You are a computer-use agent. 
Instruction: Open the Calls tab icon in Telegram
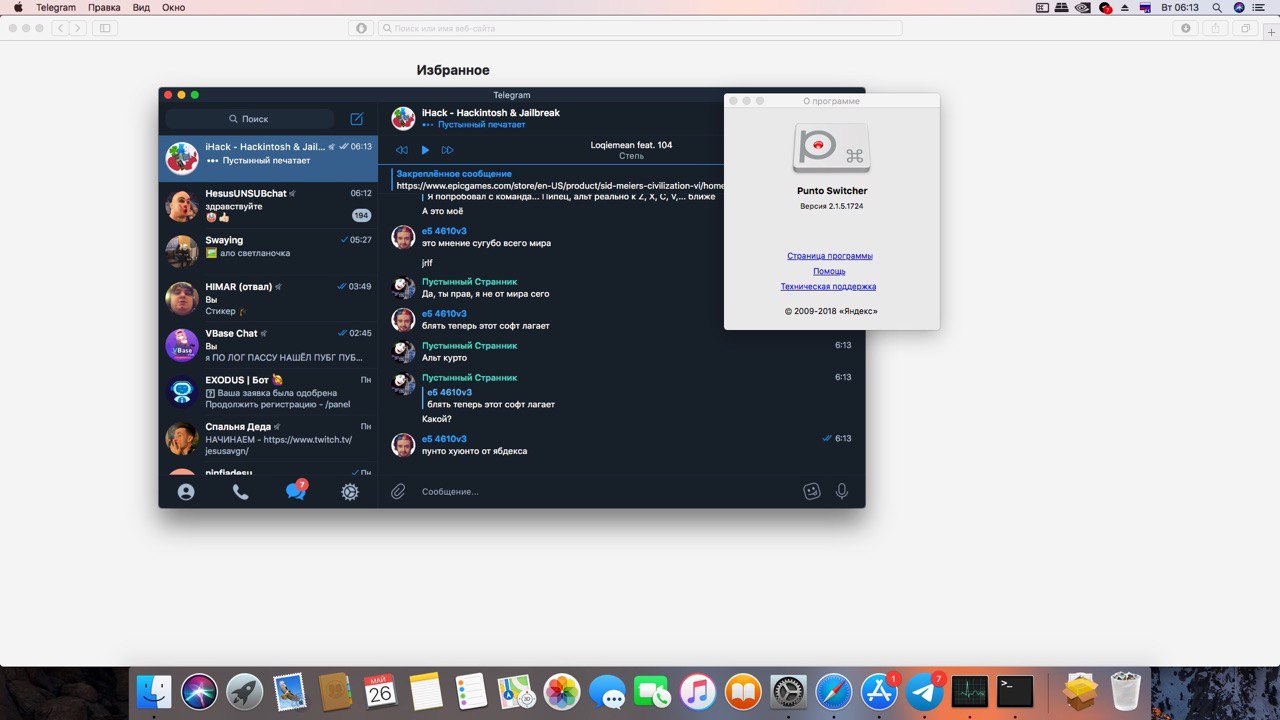(x=240, y=492)
